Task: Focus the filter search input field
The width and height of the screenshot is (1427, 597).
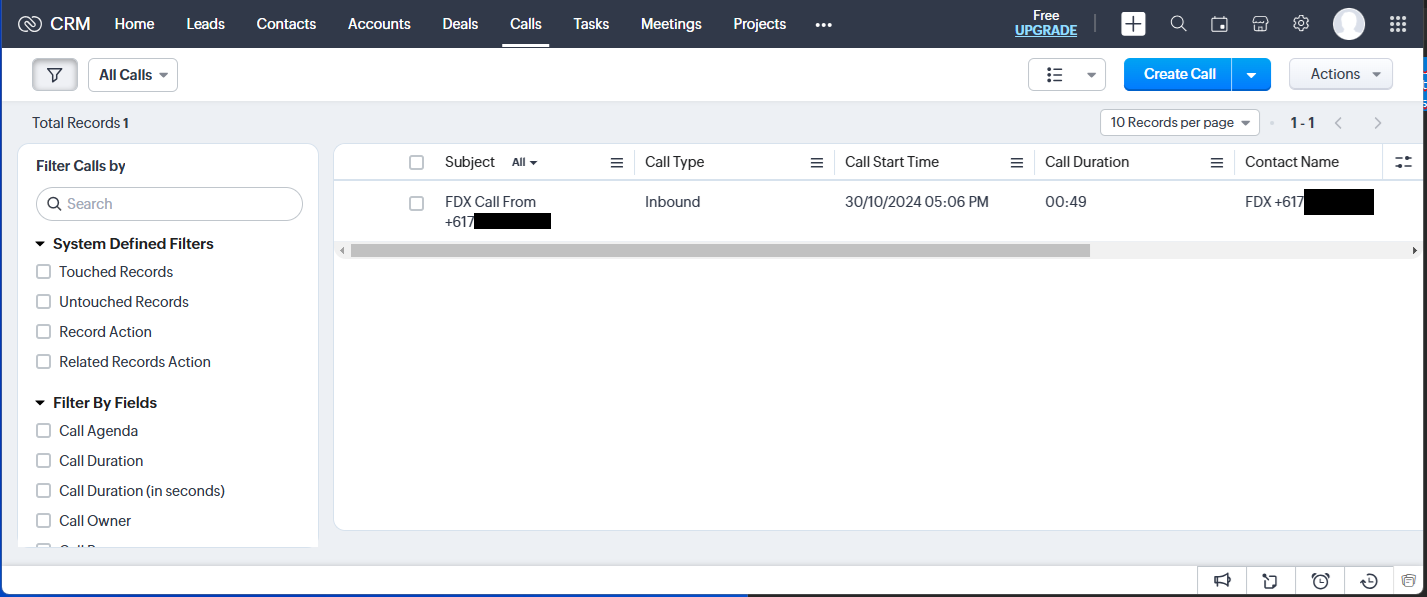Action: pos(169,204)
